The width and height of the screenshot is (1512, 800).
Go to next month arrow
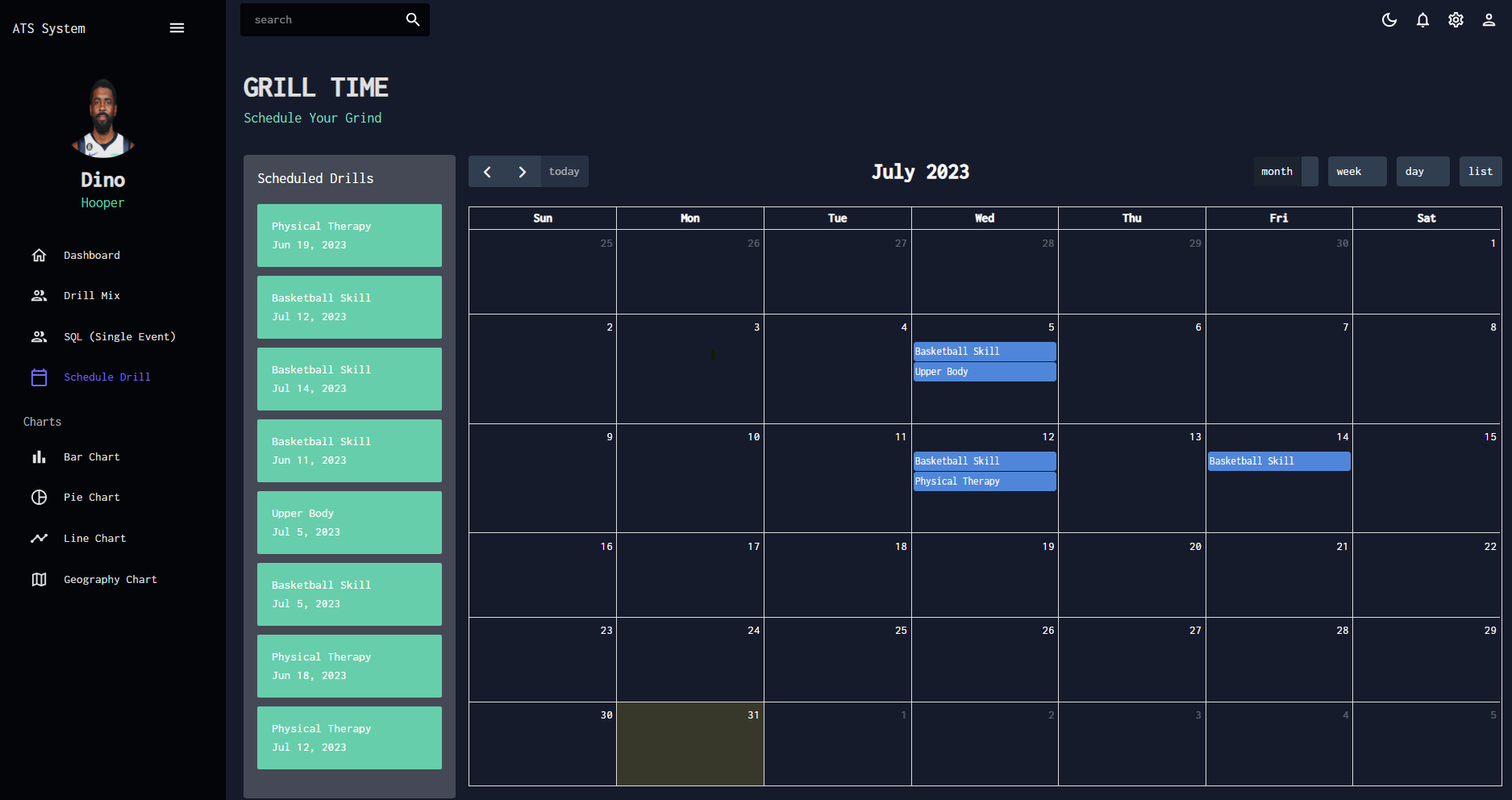pos(523,172)
